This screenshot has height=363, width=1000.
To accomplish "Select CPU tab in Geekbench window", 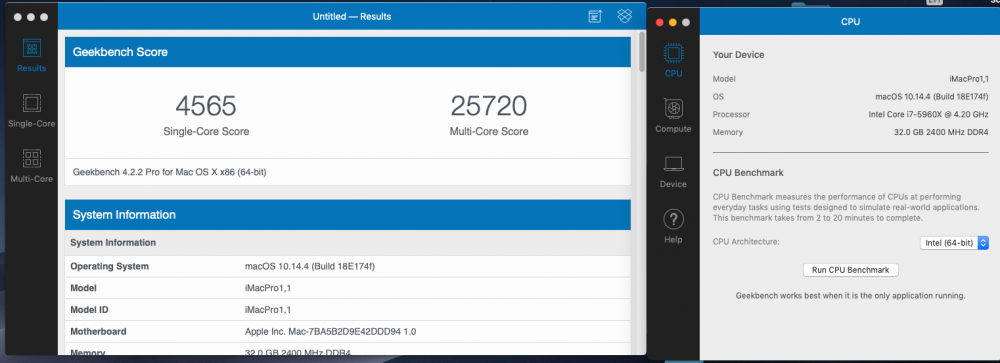I will tap(673, 61).
